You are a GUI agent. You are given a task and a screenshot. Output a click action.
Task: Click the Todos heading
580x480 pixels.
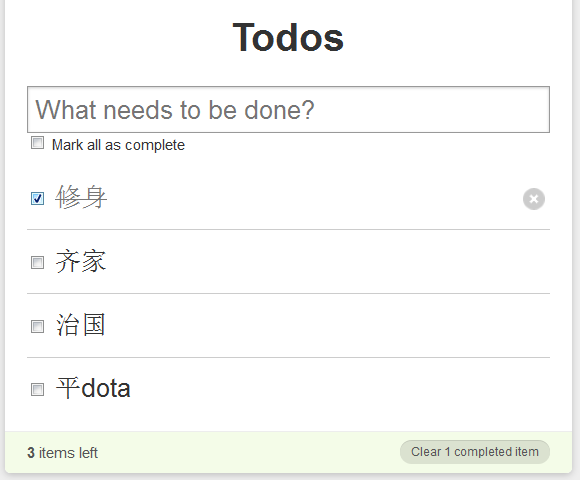(x=288, y=37)
